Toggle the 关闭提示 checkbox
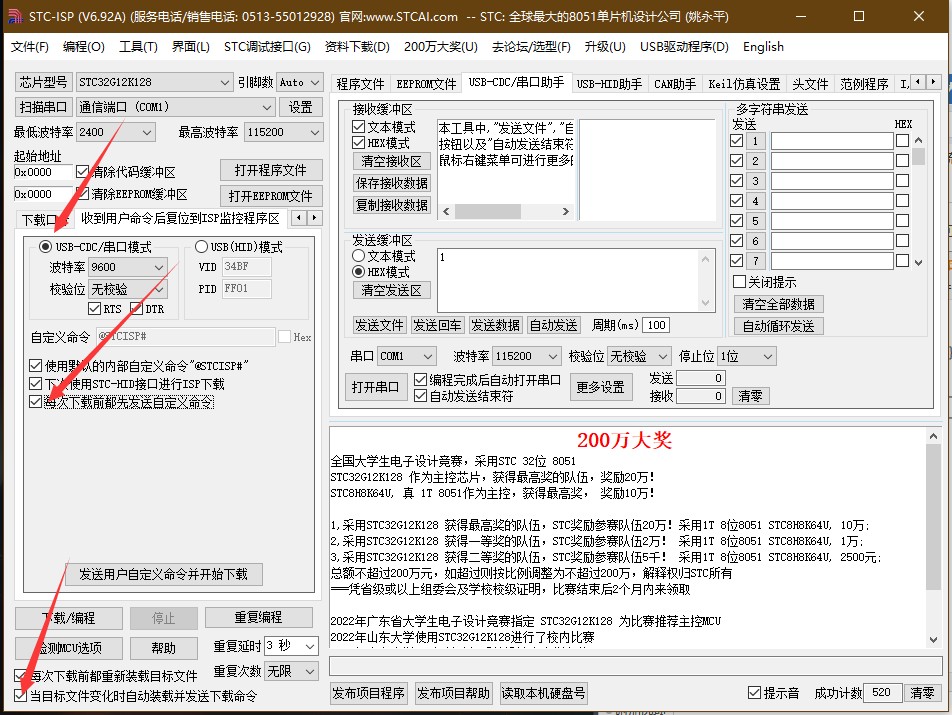 [x=740, y=282]
